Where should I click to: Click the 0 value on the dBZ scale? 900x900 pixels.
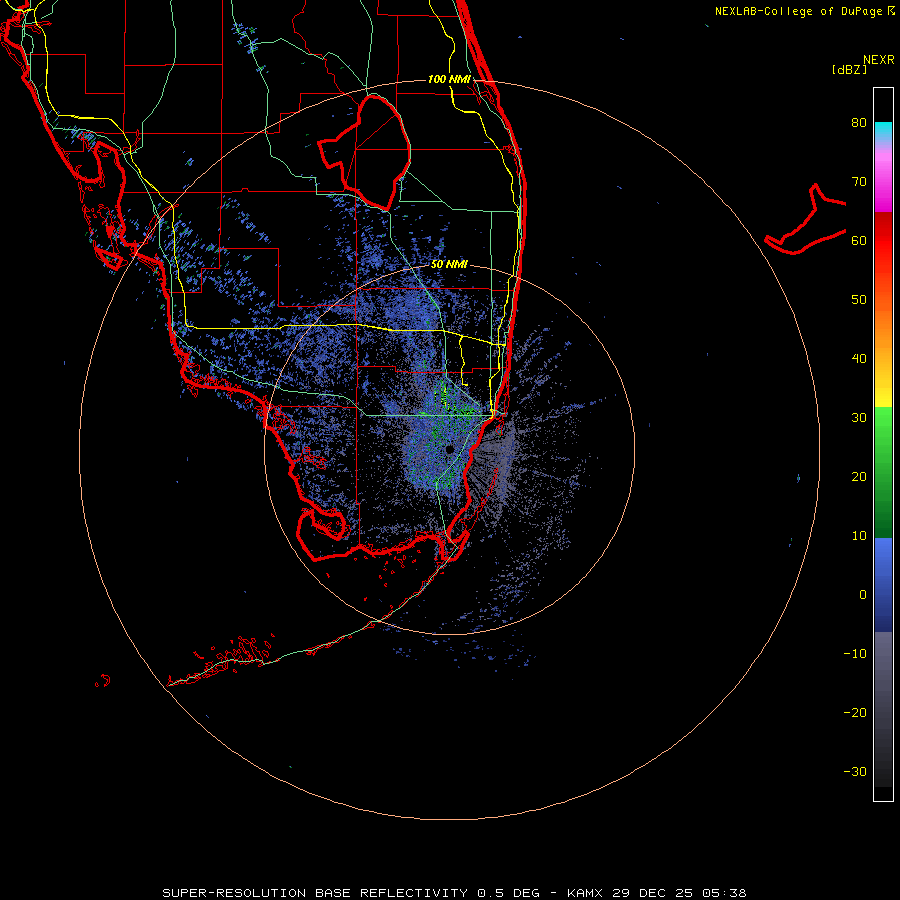coord(863,595)
